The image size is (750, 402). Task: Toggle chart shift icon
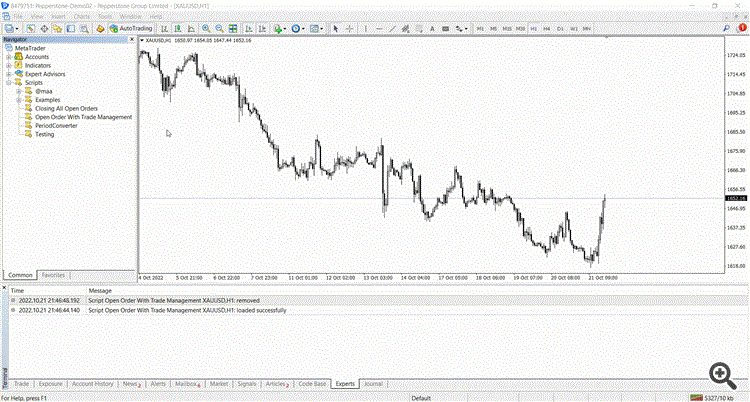pos(262,29)
